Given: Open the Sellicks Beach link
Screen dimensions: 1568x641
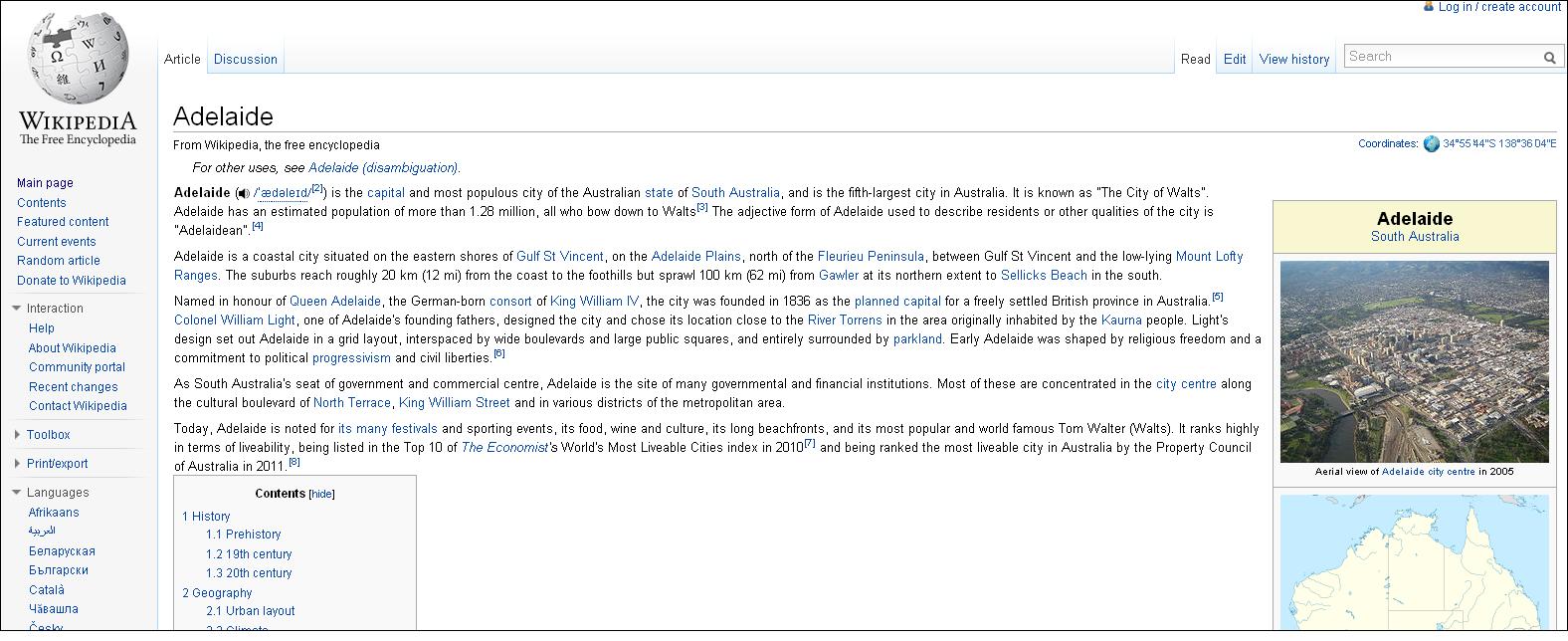Looking at the screenshot, I should 1044,276.
